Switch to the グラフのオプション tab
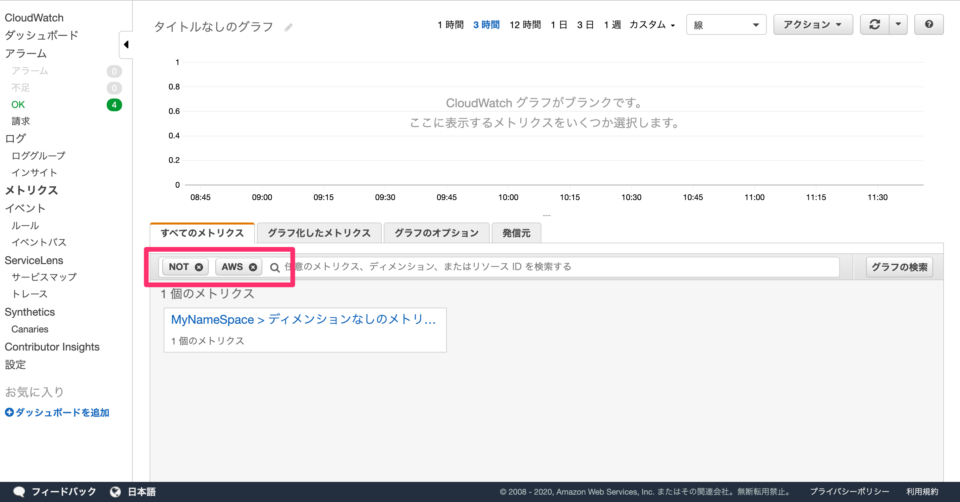The width and height of the screenshot is (960, 502). (x=437, y=233)
